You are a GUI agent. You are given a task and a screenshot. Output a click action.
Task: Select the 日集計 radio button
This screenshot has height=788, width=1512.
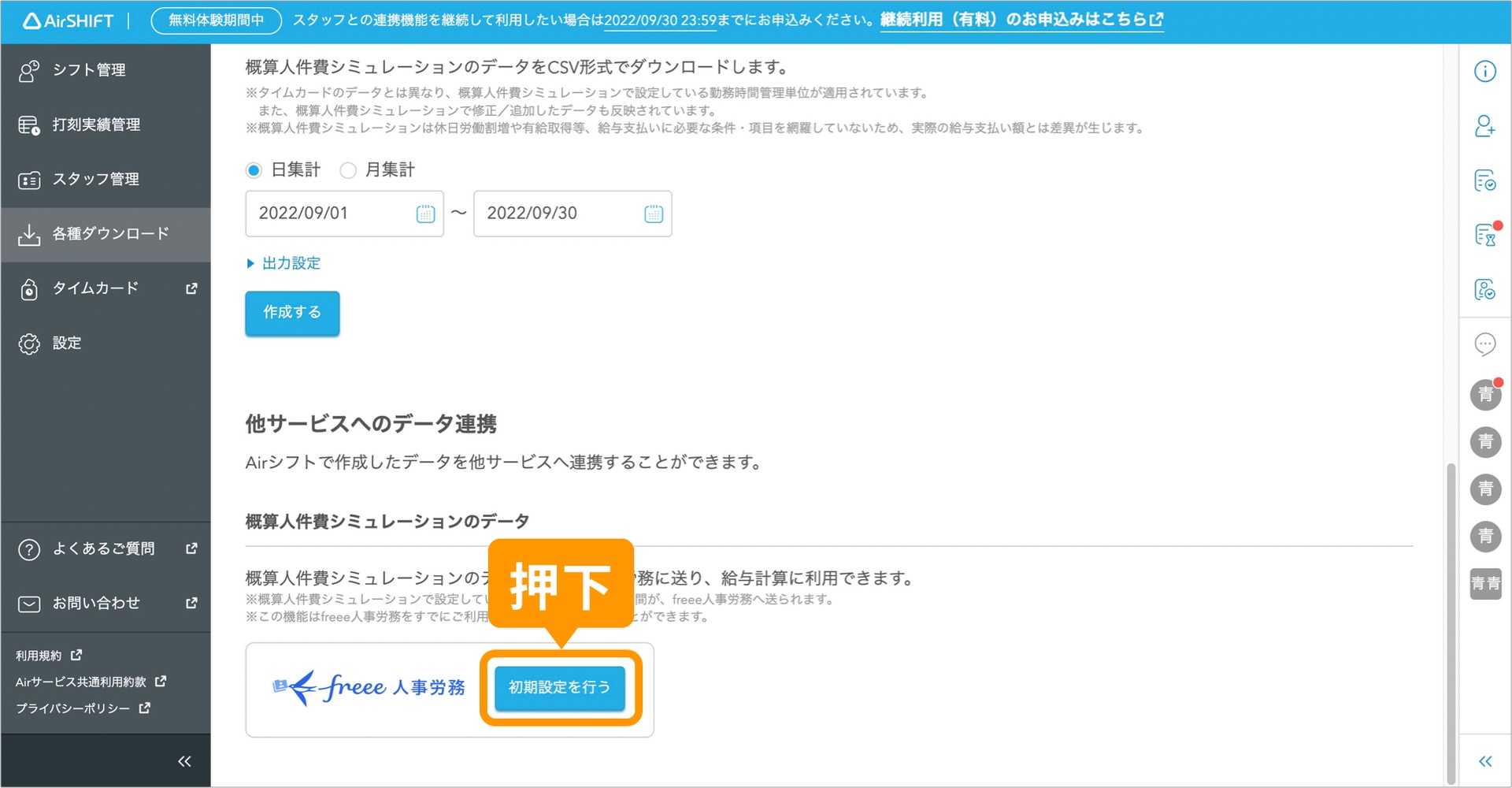click(254, 170)
